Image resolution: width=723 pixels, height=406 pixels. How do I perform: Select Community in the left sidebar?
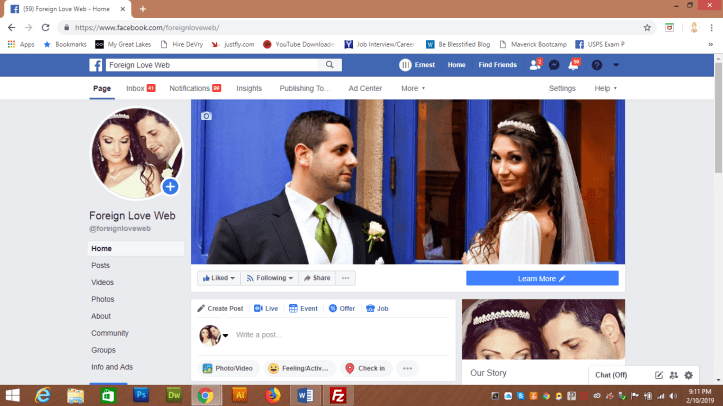[110, 333]
